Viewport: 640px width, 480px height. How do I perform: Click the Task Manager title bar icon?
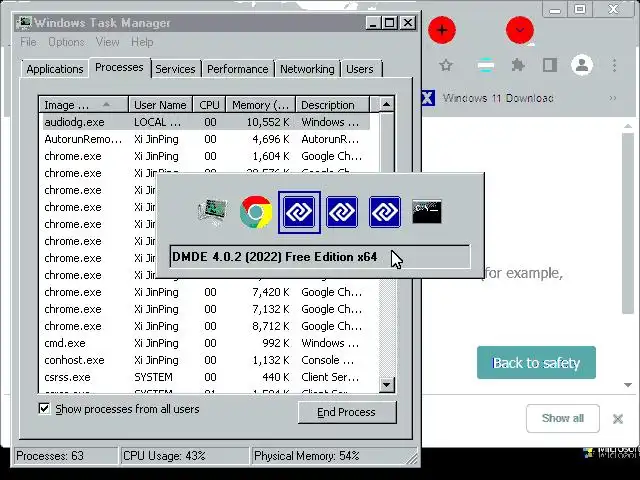24,22
